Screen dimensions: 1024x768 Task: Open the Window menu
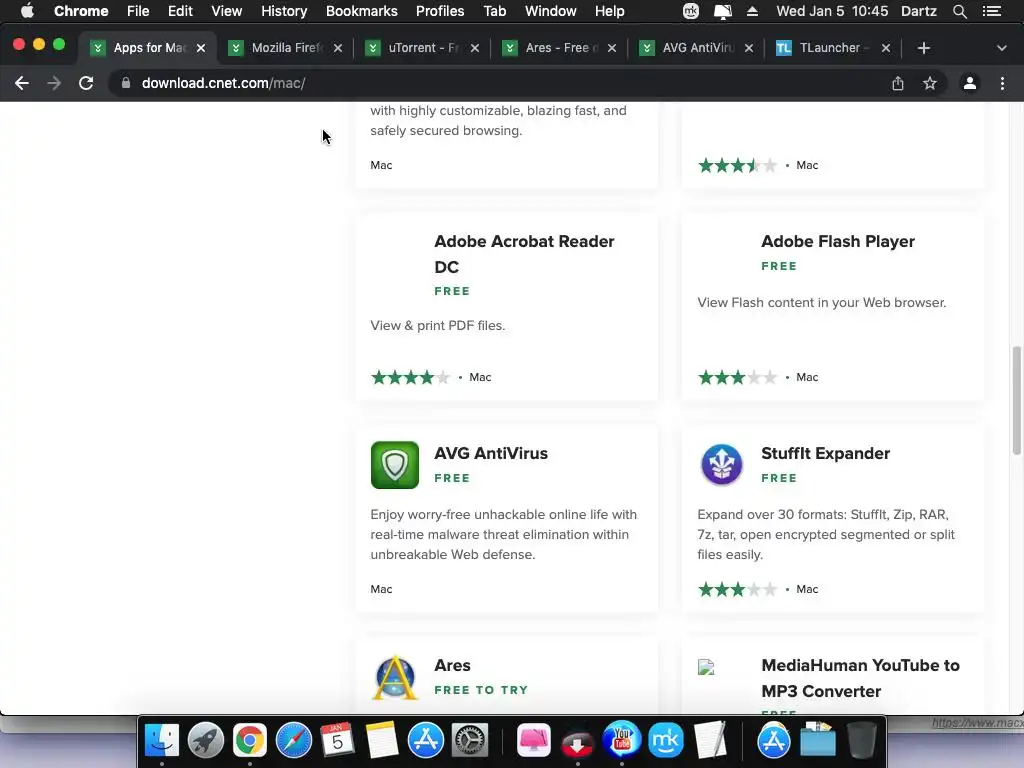coord(551,11)
